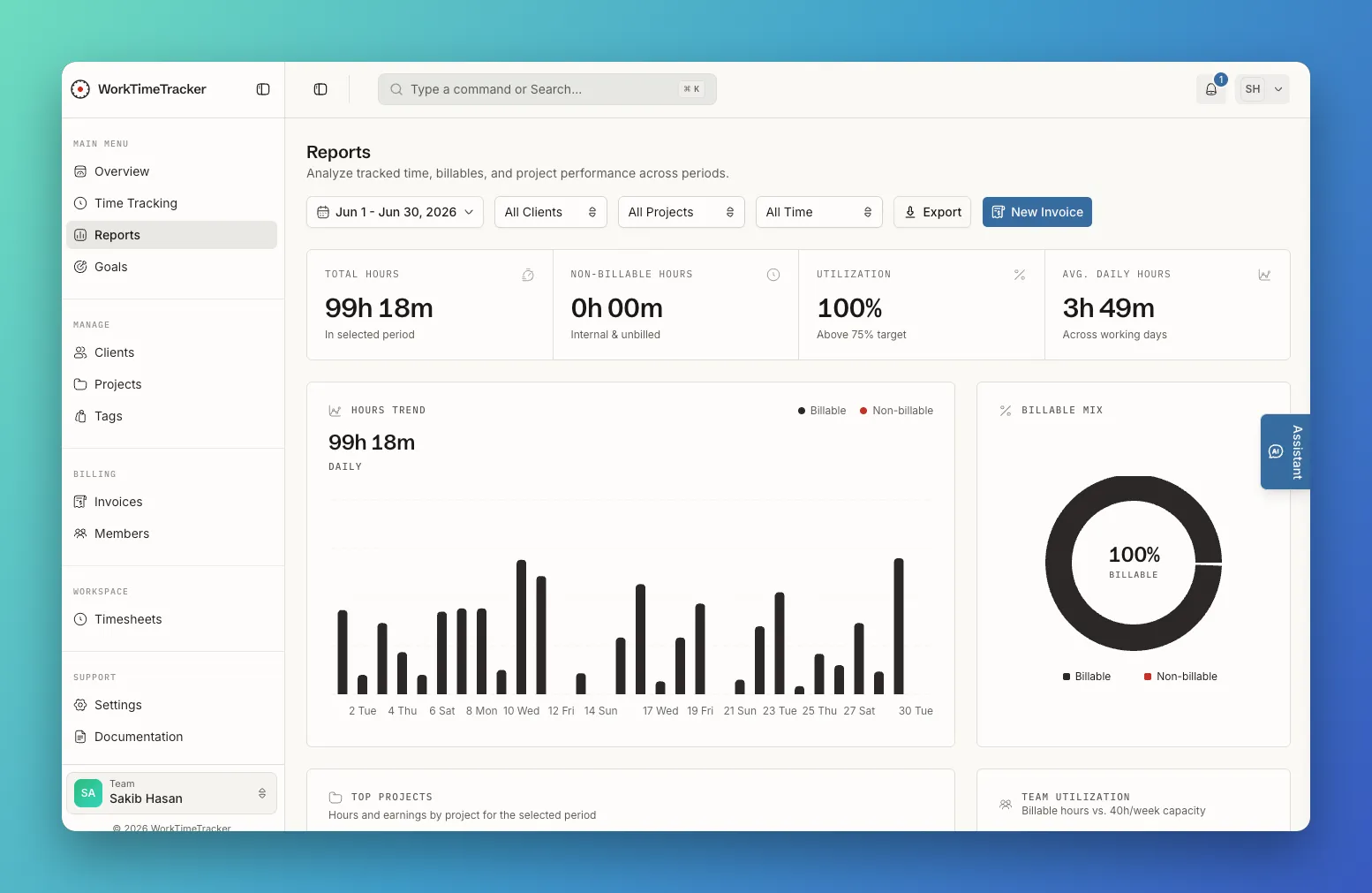Go to the Overview page
The image size is (1372, 893).
coord(171,171)
